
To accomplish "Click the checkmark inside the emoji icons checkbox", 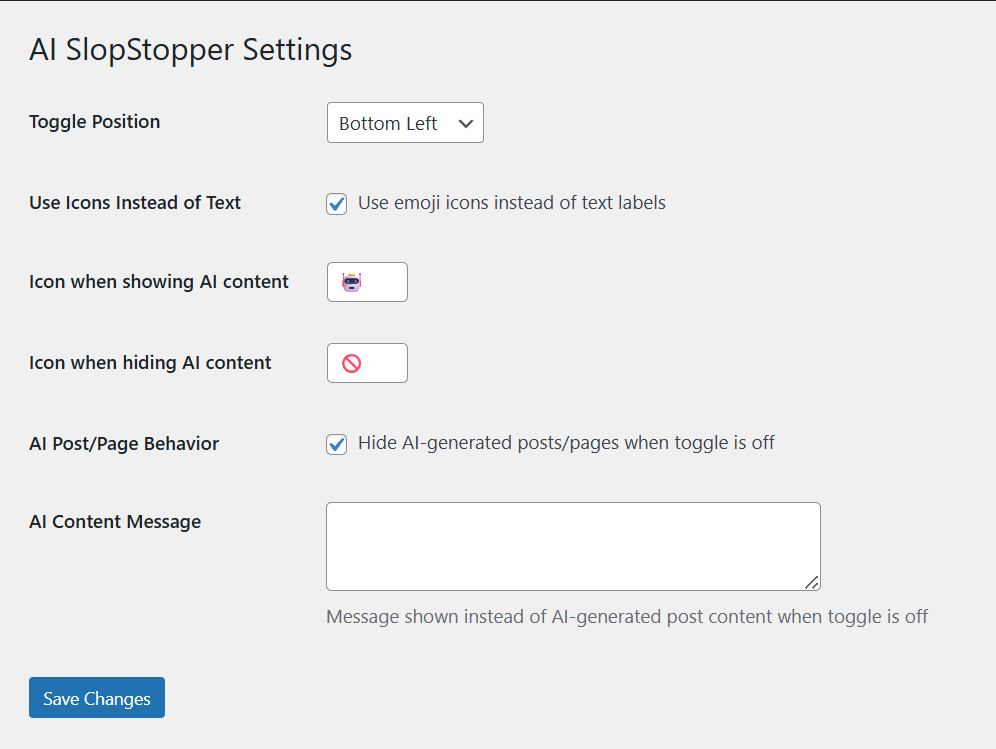I will point(337,204).
